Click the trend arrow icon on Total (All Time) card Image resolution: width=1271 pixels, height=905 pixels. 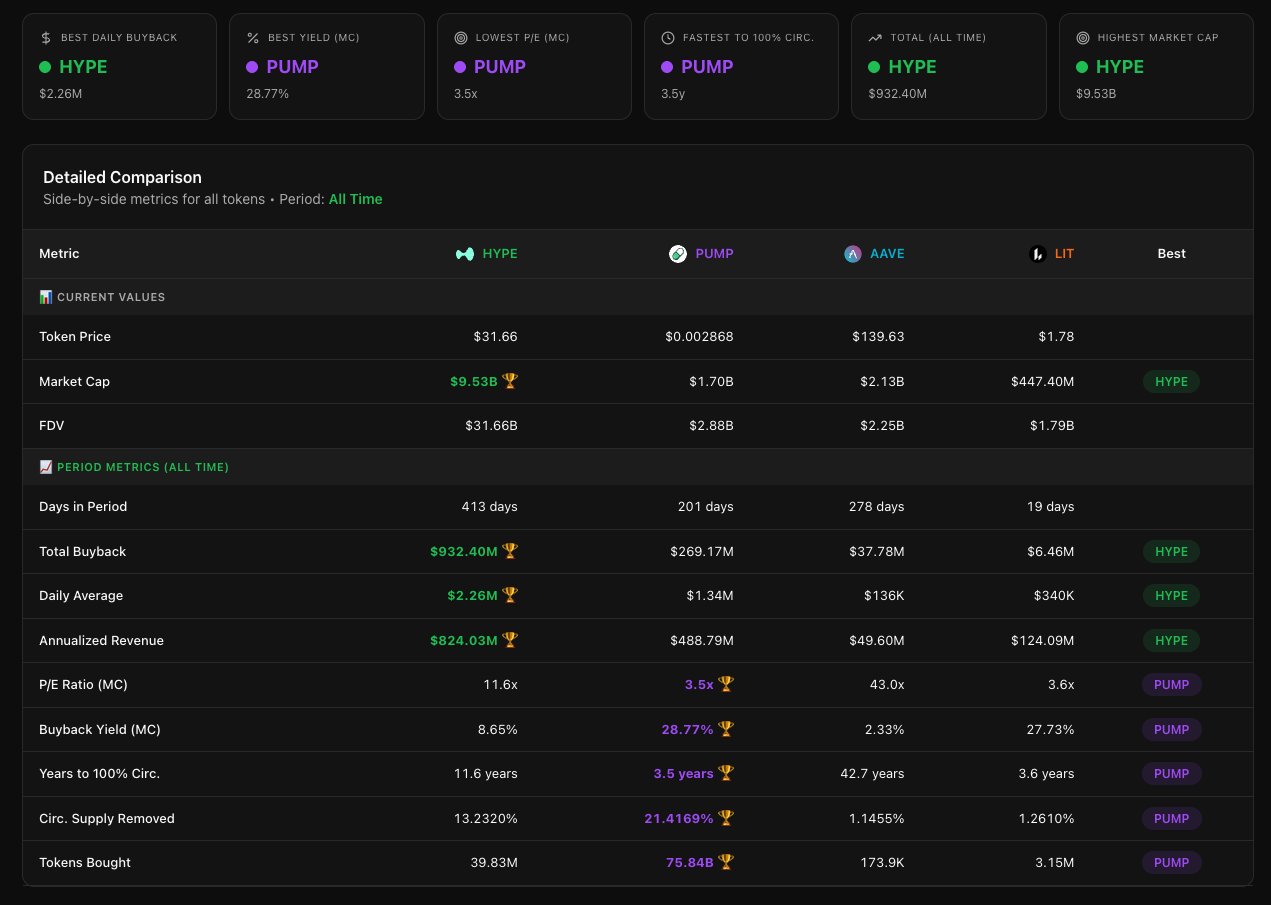[875, 38]
